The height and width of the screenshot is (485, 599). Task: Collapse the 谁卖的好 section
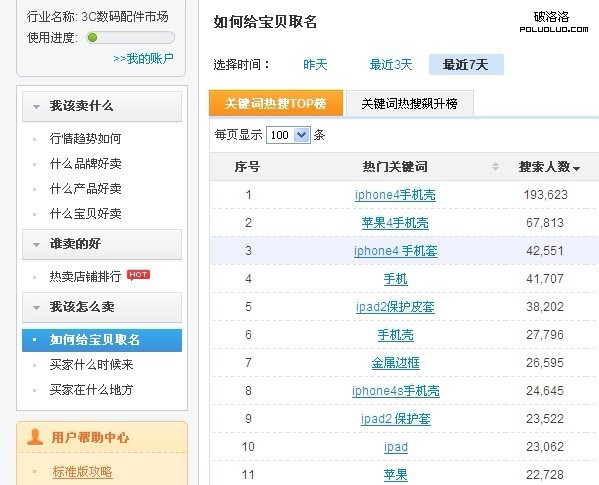36,244
